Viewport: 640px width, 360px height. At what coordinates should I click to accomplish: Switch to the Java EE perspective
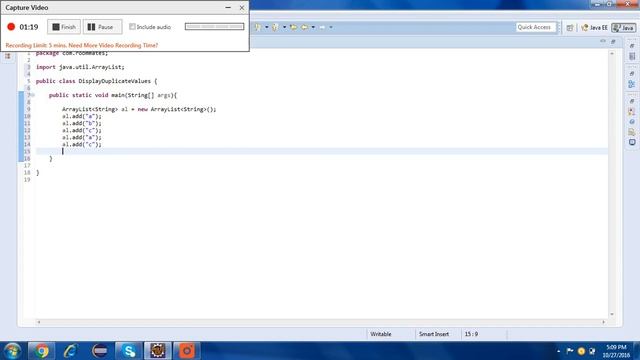click(x=594, y=27)
